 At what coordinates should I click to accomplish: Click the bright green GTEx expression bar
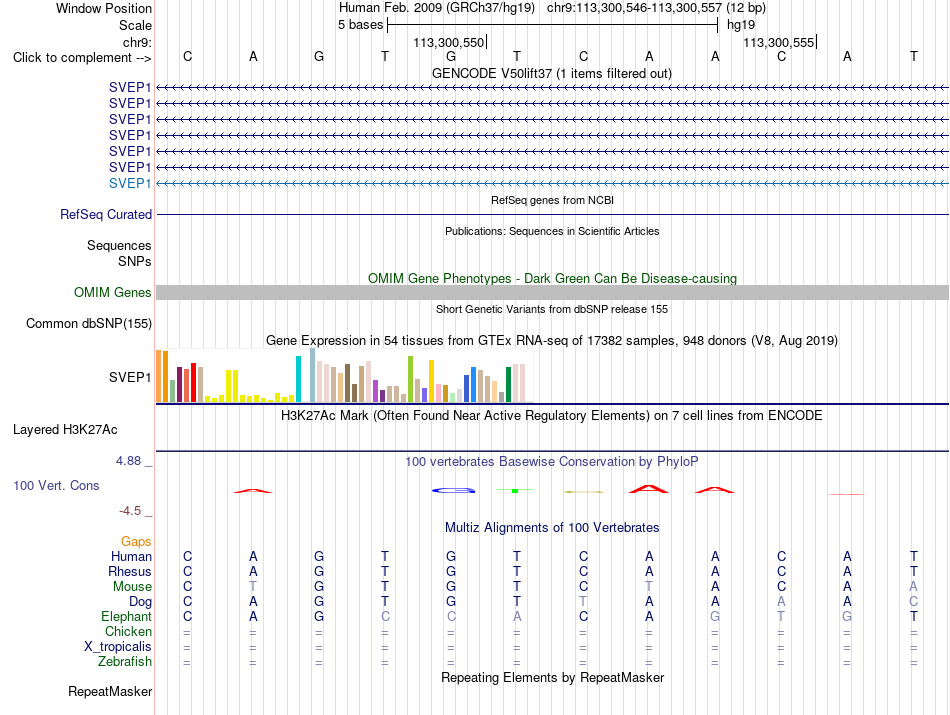(410, 379)
